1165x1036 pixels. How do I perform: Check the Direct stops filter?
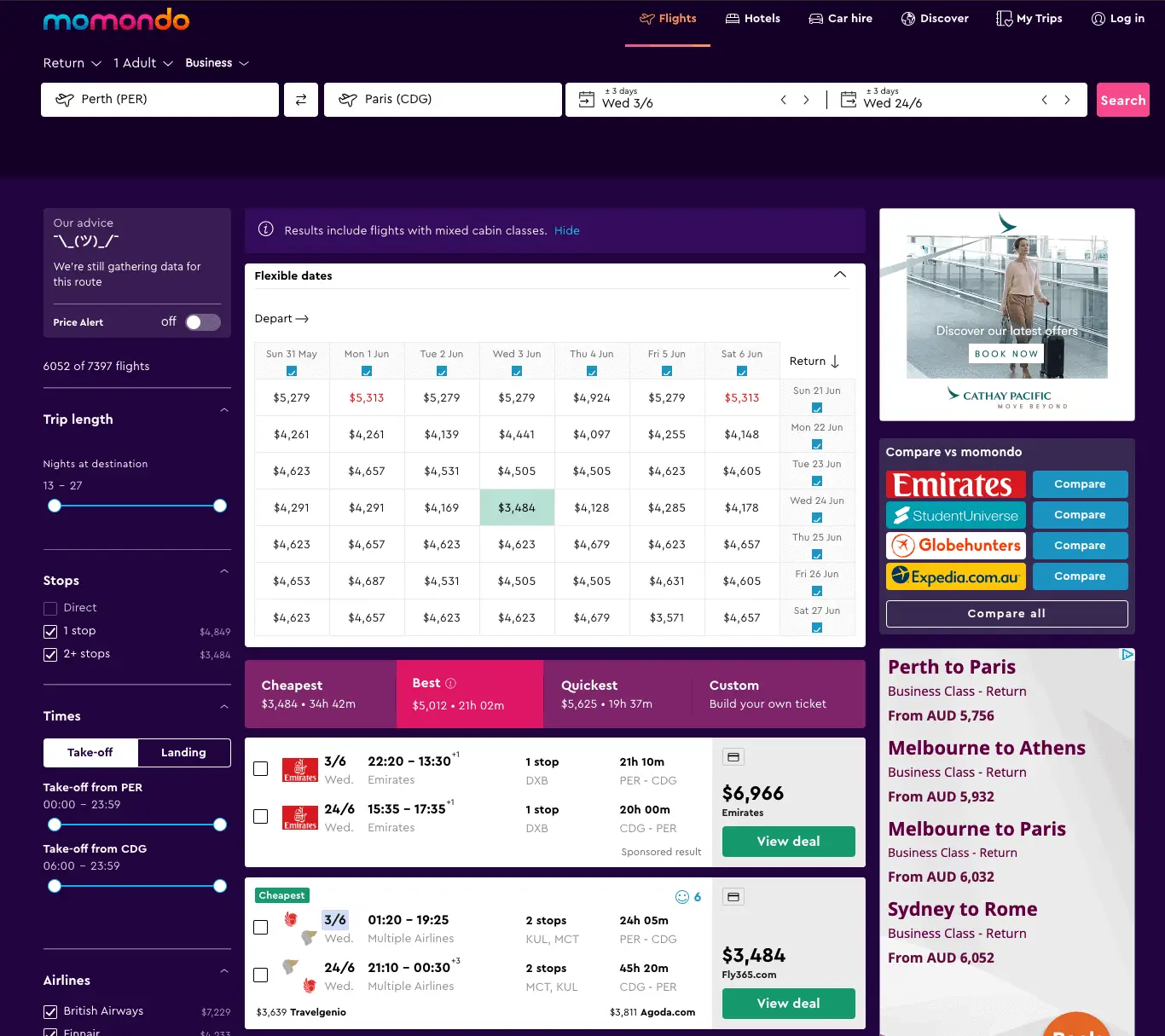pyautogui.click(x=49, y=607)
